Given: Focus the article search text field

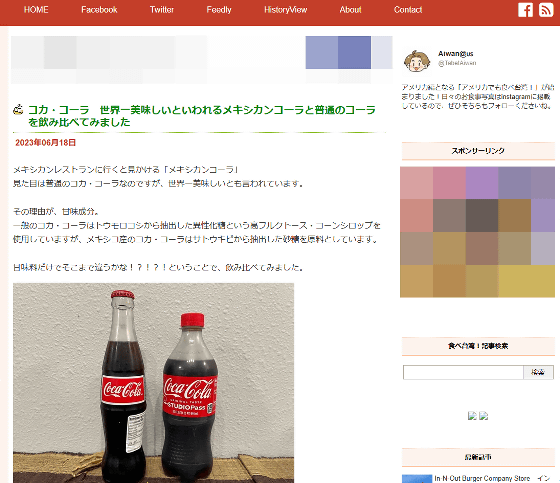Looking at the screenshot, I should pyautogui.click(x=463, y=372).
